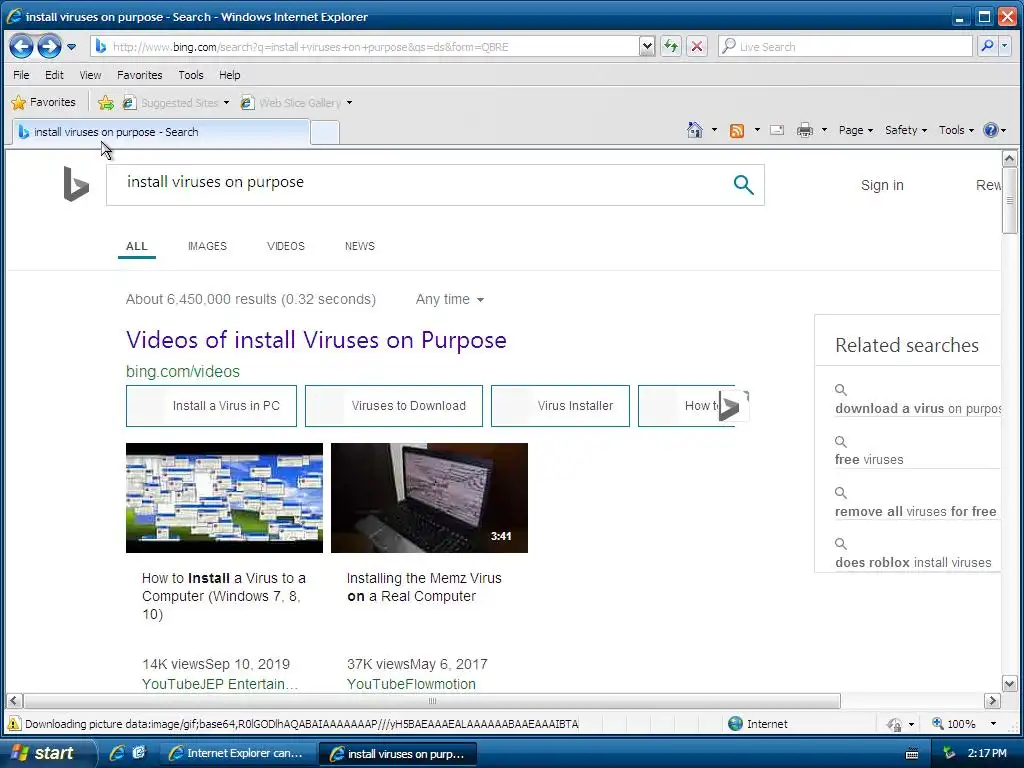Image resolution: width=1024 pixels, height=768 pixels.
Task: Open the command bar Tools dropdown
Action: [x=956, y=130]
